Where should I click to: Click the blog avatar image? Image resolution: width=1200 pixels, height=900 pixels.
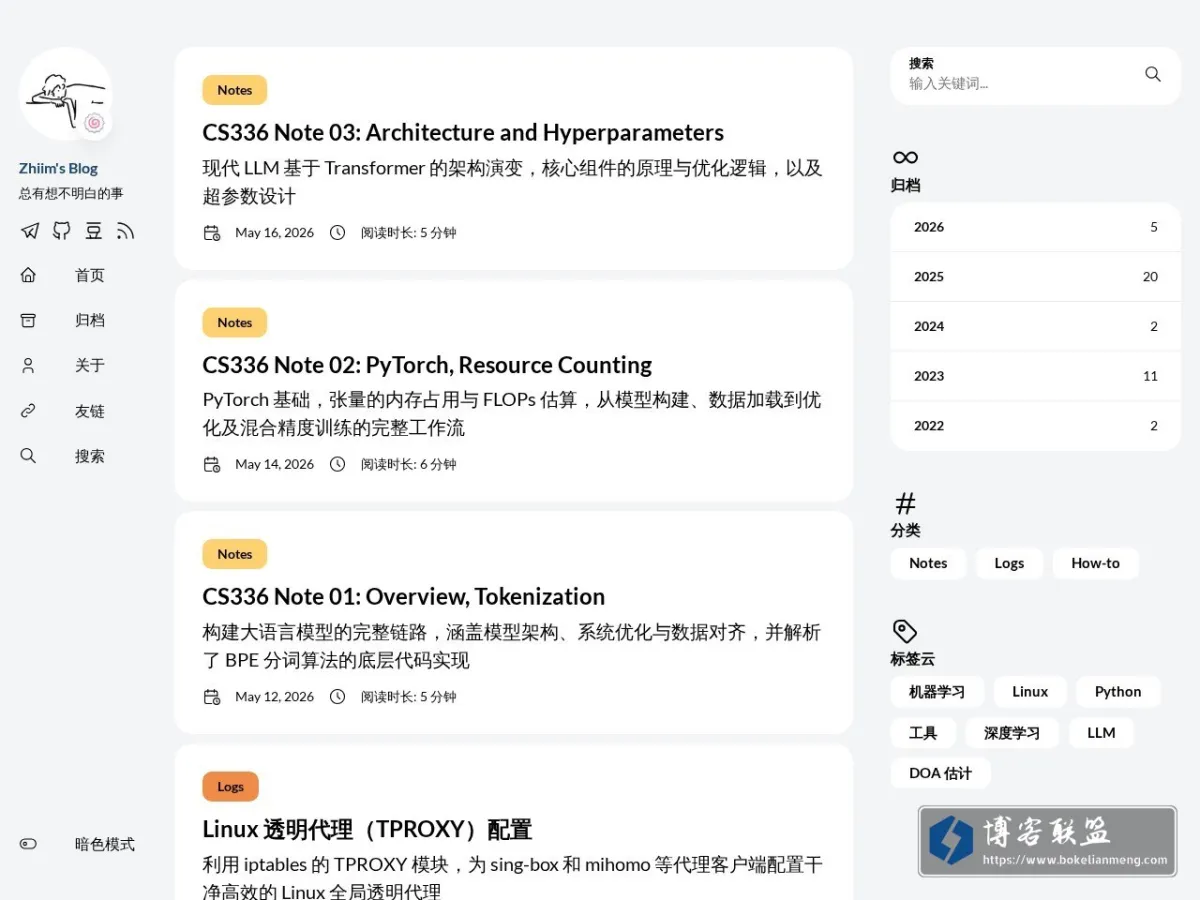65,94
